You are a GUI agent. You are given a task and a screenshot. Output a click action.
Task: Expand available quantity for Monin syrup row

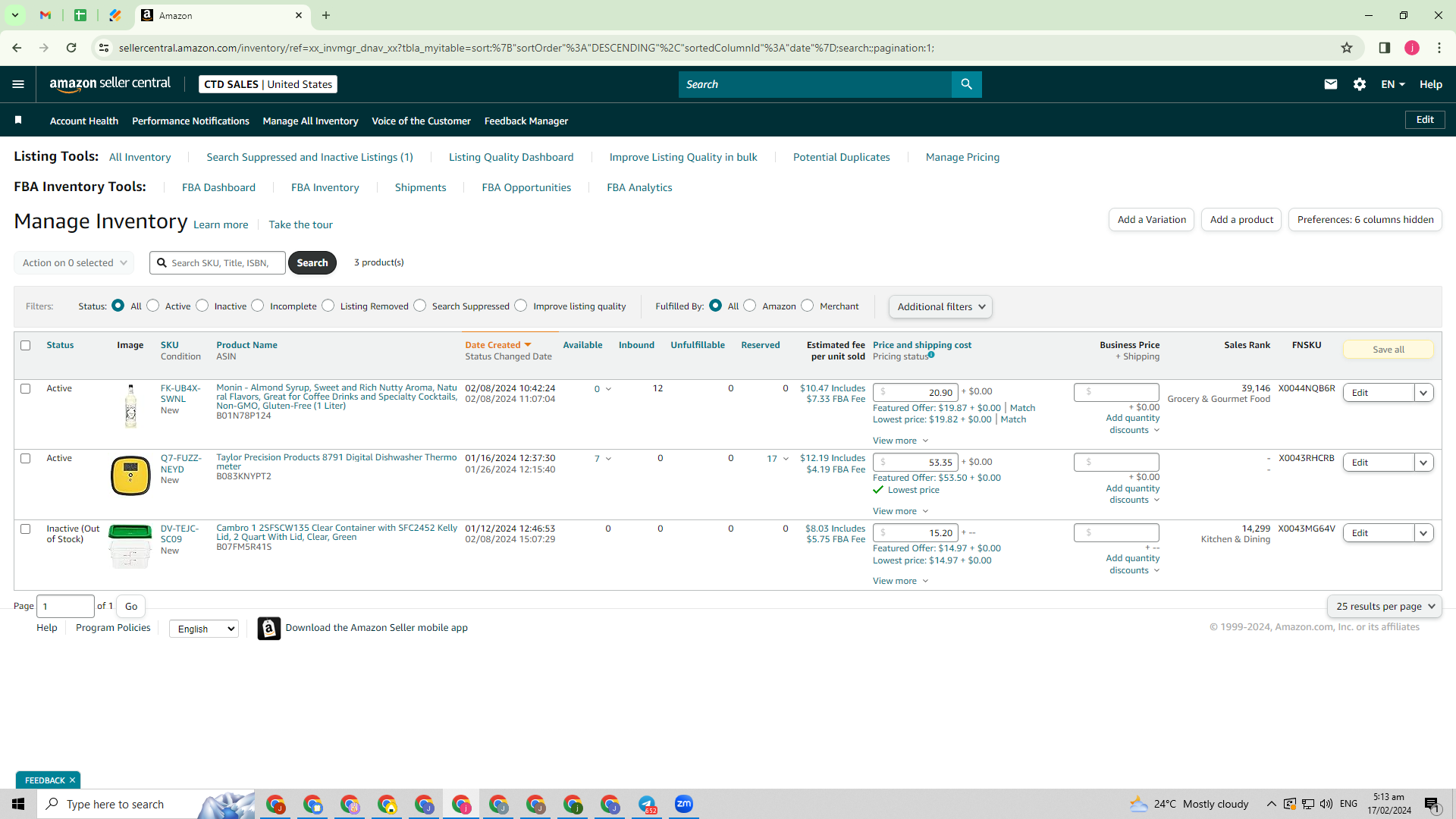(x=608, y=389)
